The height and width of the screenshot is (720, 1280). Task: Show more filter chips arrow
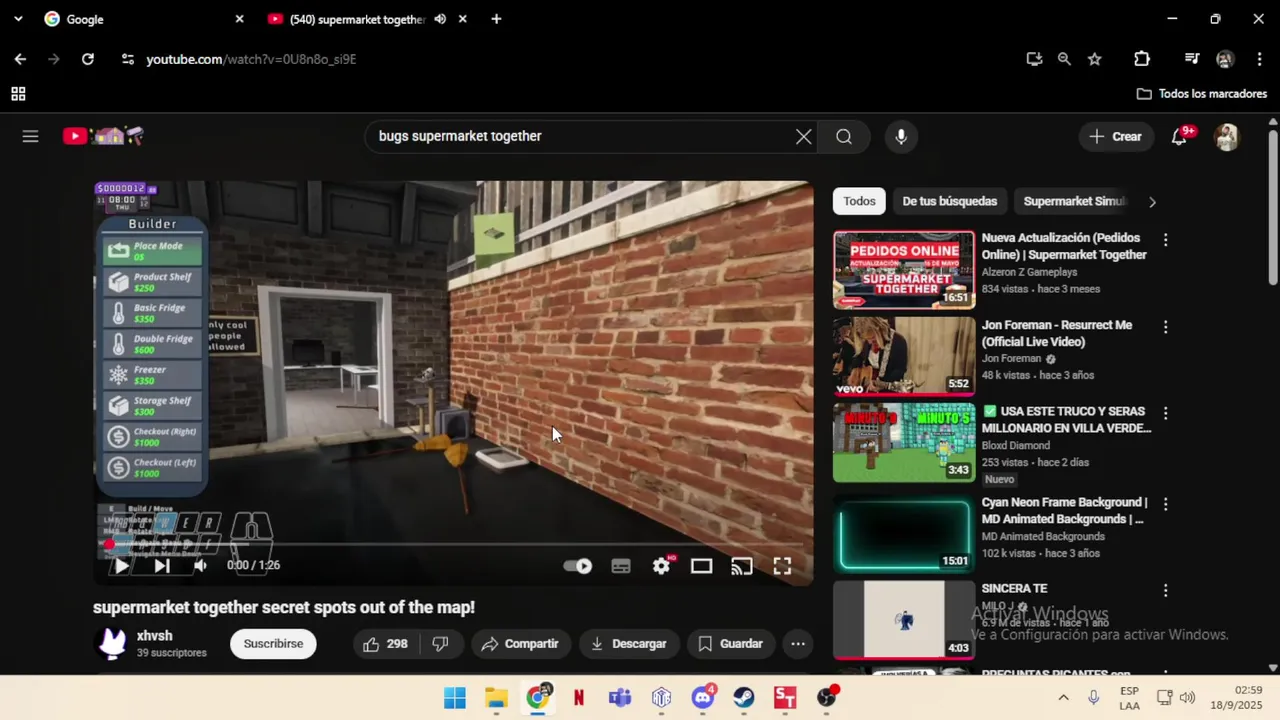click(1152, 202)
